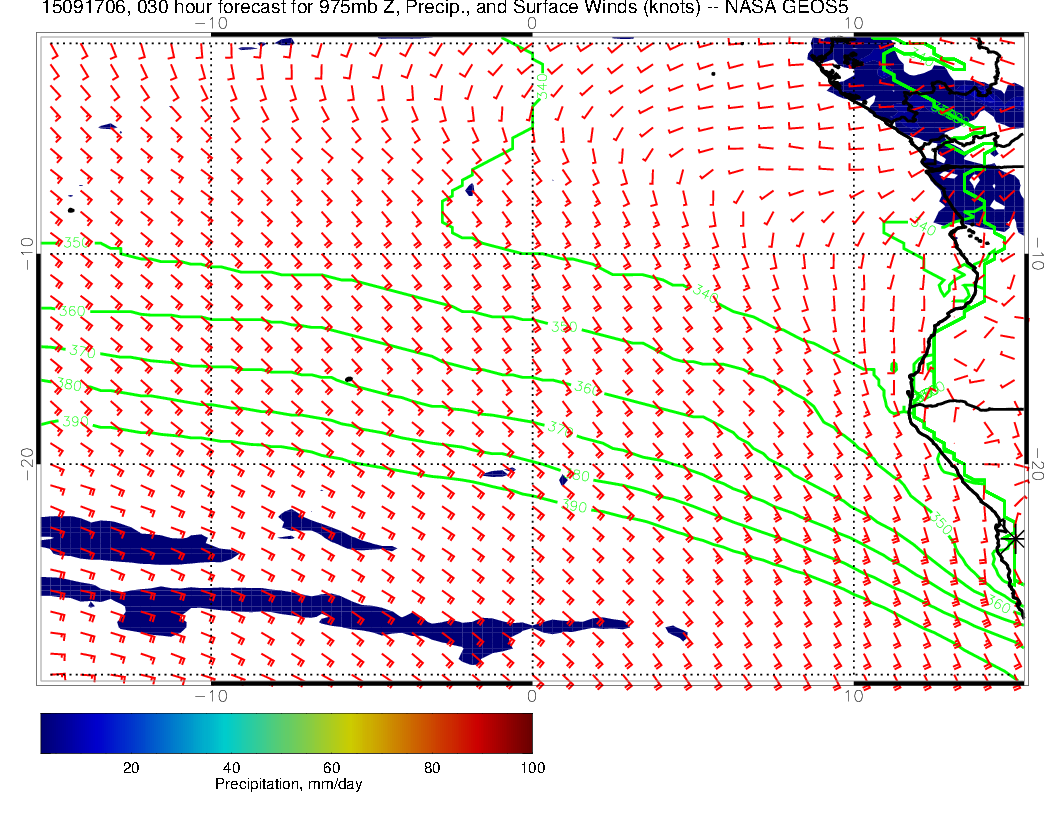Click the dark red end of the colorbar

(524, 733)
